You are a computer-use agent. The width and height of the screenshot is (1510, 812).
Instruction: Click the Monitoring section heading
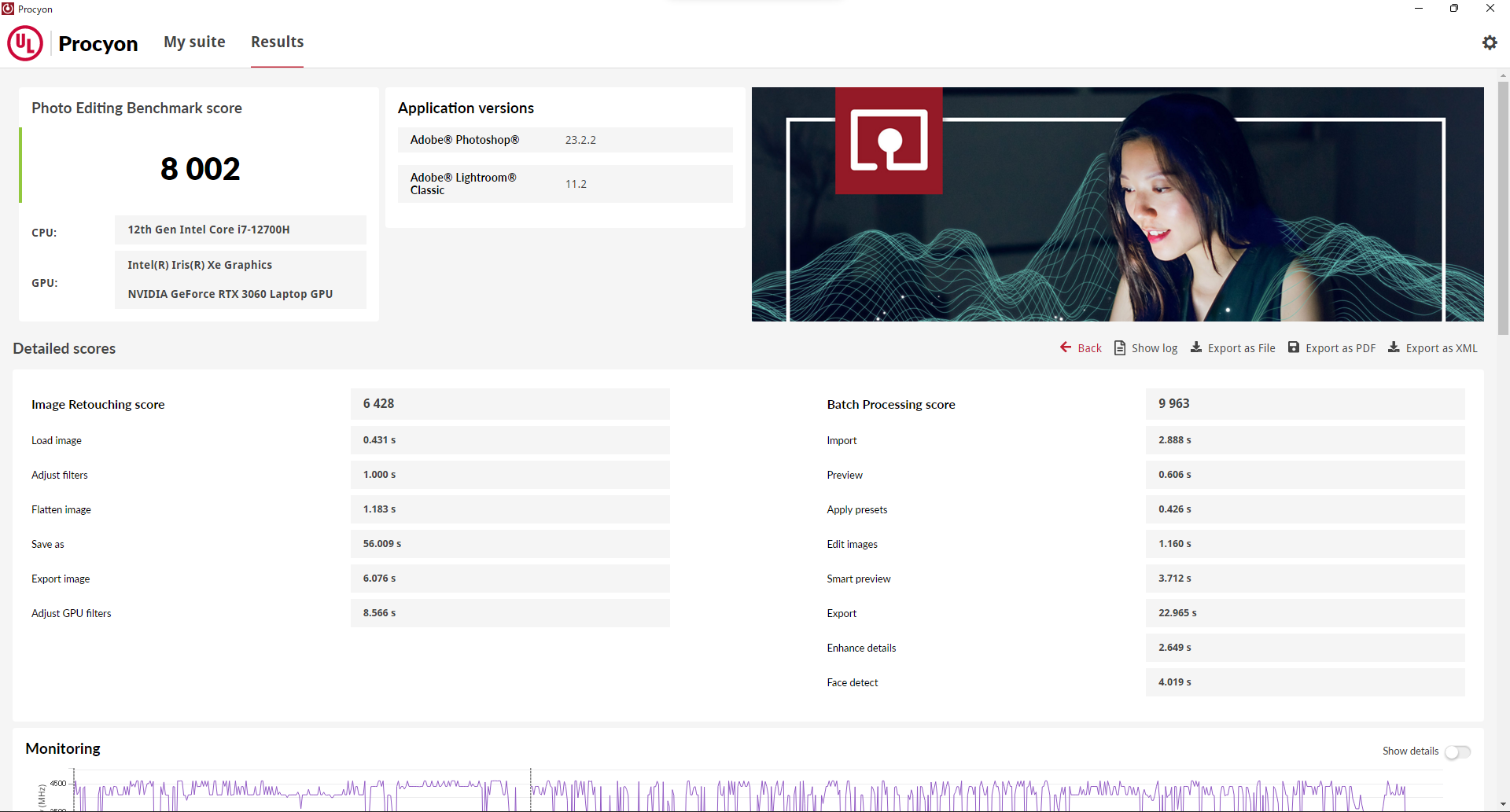click(x=63, y=748)
